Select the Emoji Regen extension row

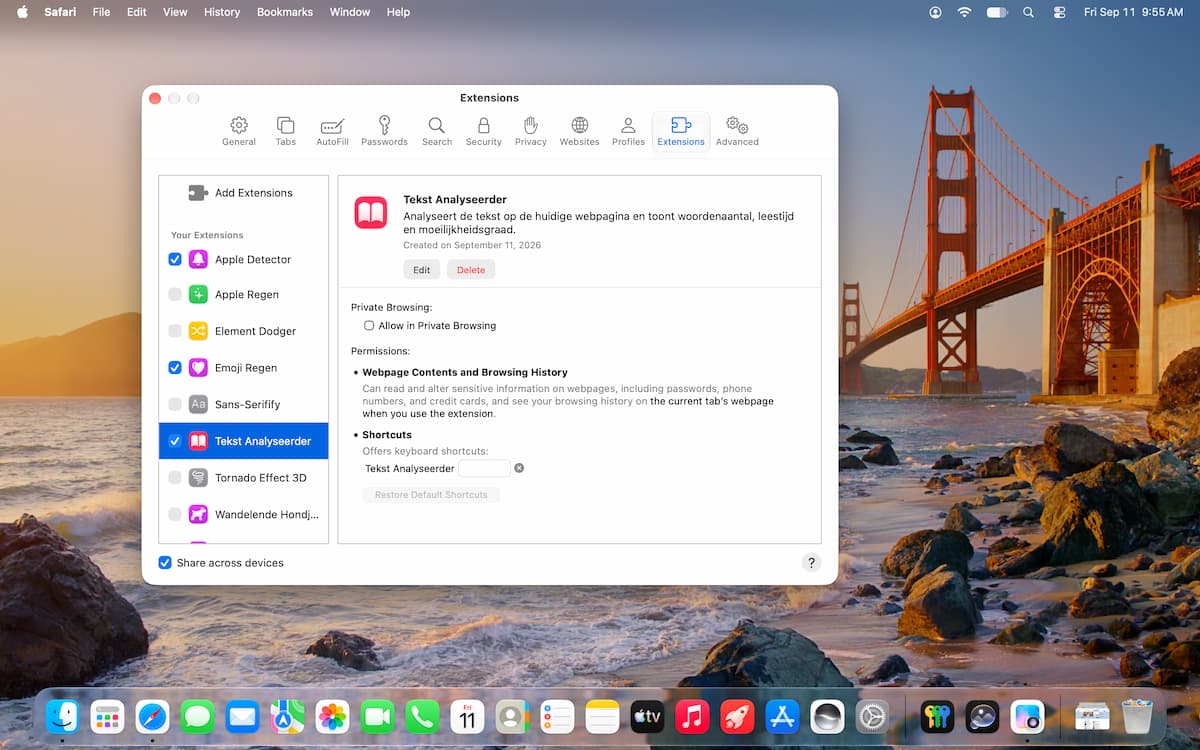[244, 368]
